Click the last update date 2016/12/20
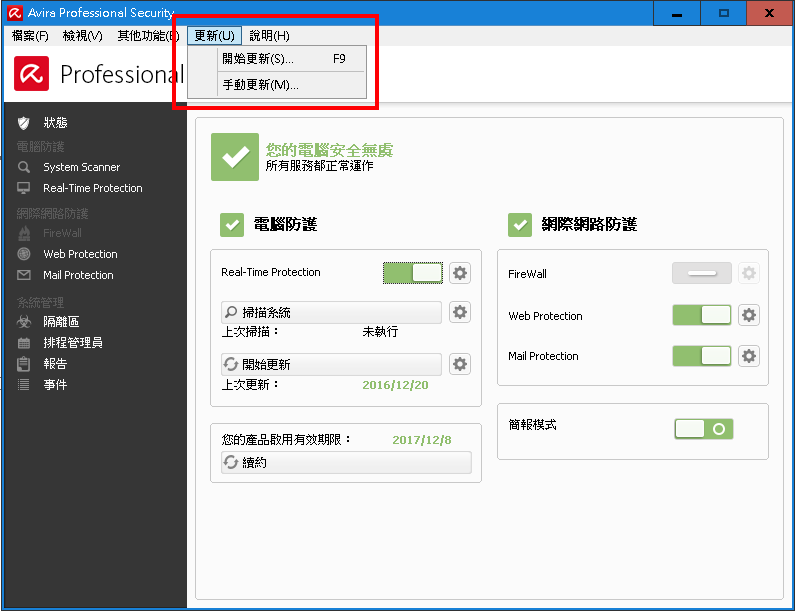The width and height of the screenshot is (795, 611). click(395, 385)
